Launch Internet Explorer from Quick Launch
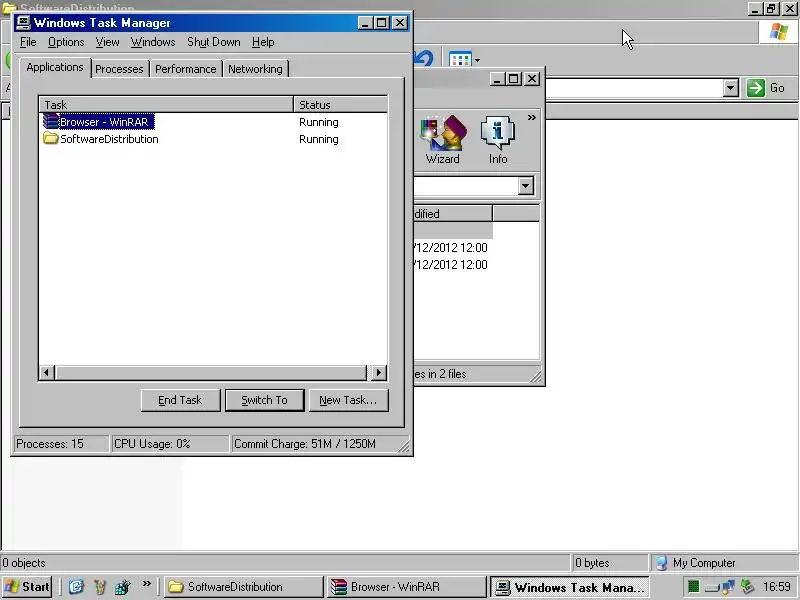This screenshot has height=600, width=800. coord(76,587)
